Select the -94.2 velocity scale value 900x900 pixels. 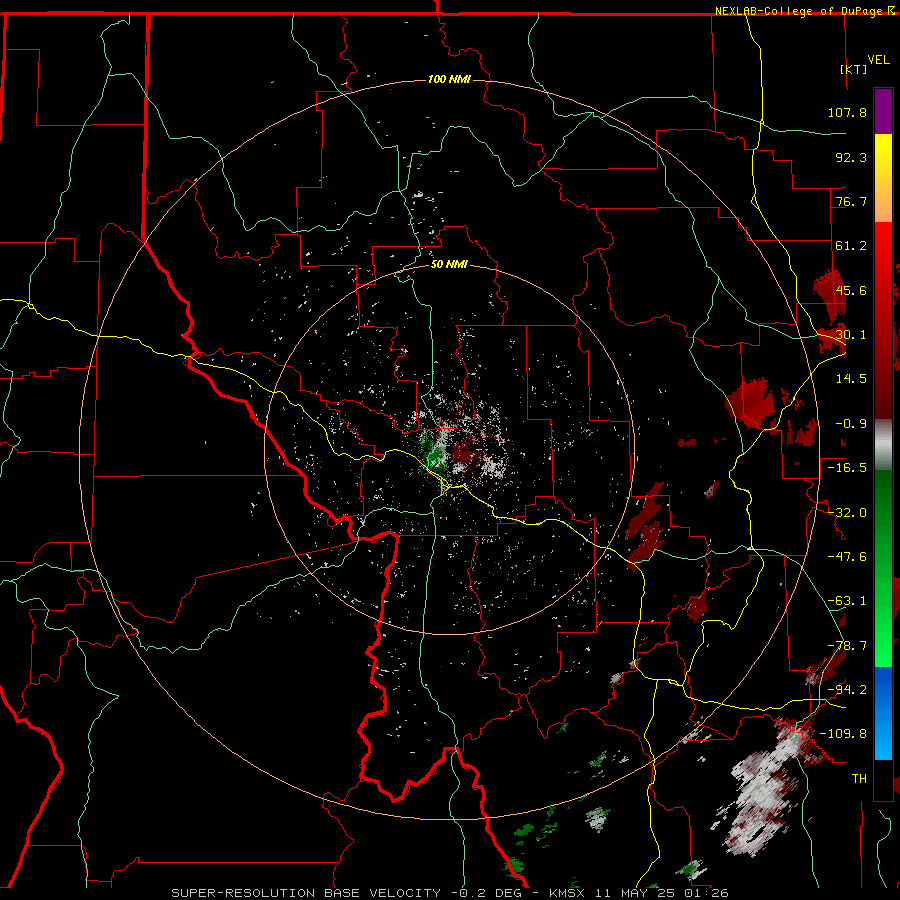coord(847,690)
